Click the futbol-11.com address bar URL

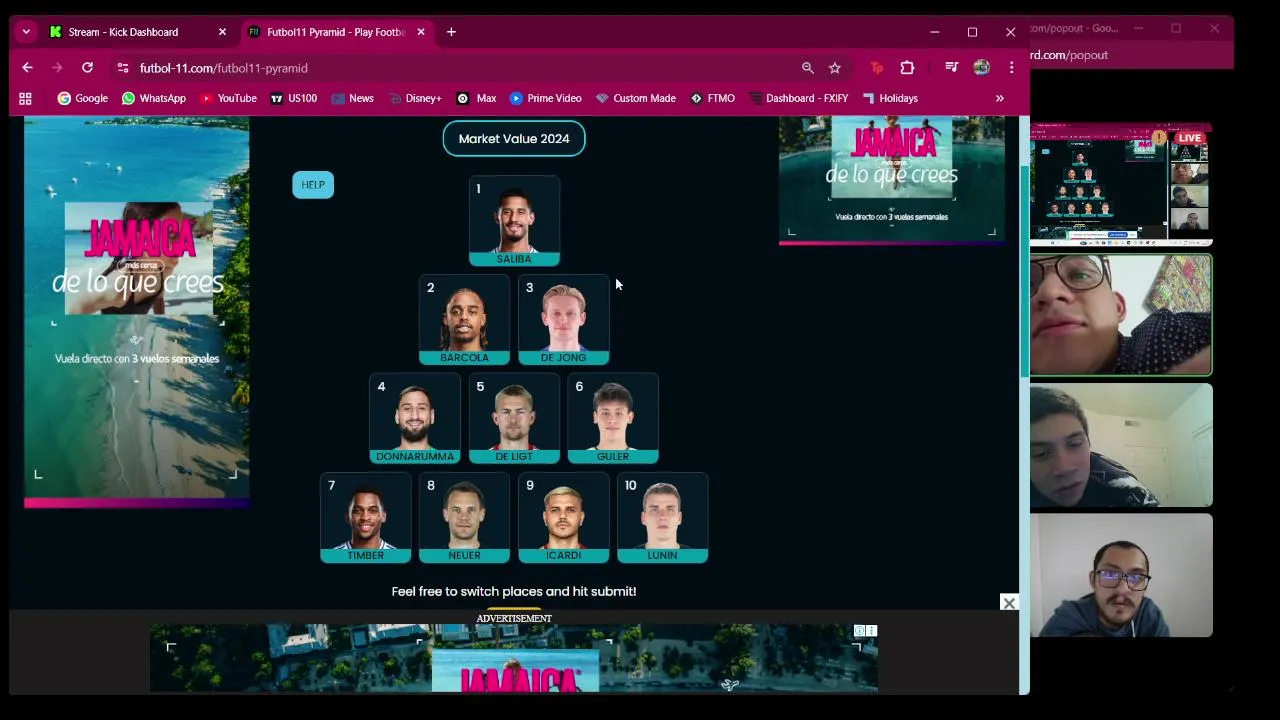coord(224,68)
